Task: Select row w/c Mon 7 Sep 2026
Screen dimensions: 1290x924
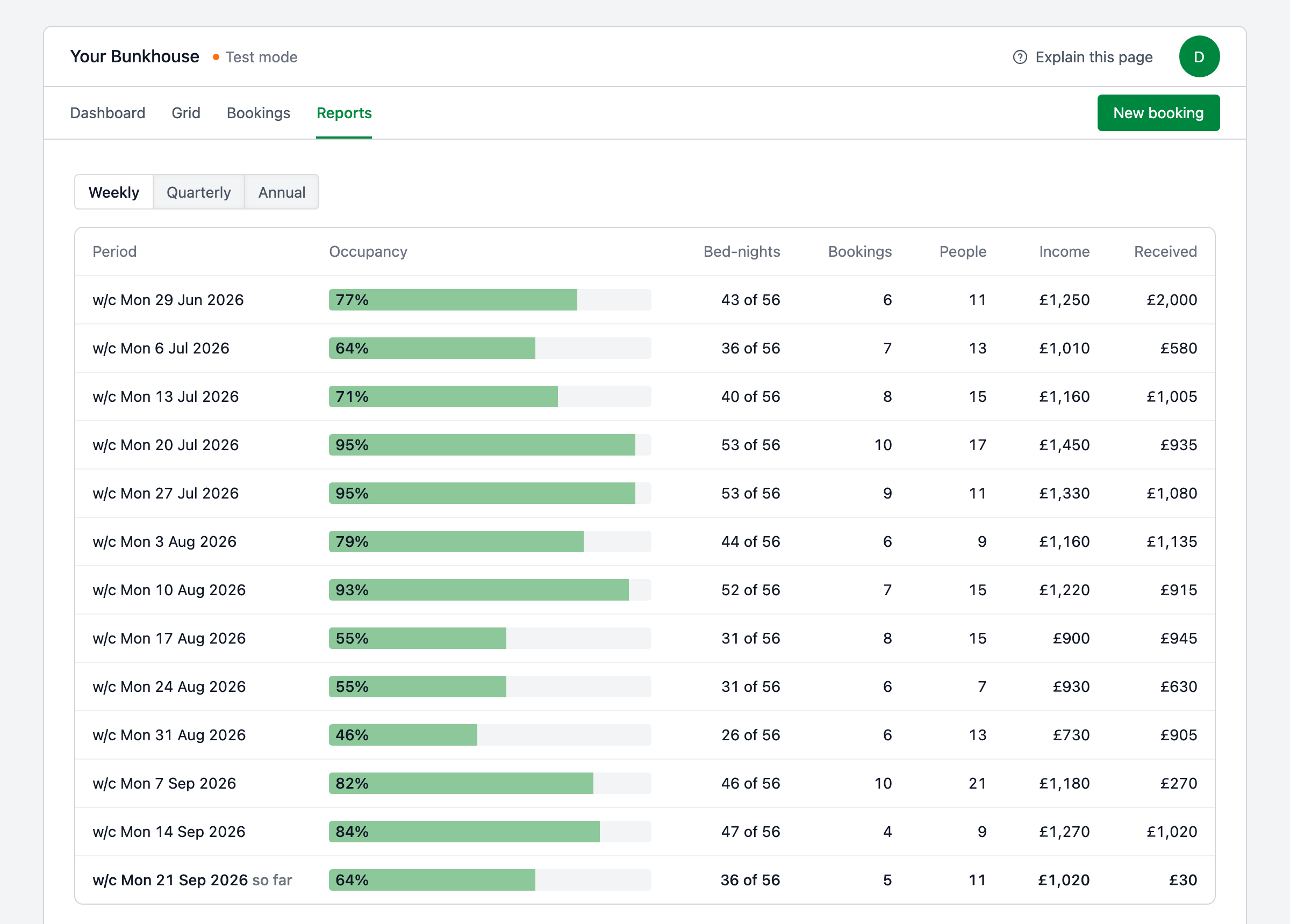Action: (x=644, y=783)
